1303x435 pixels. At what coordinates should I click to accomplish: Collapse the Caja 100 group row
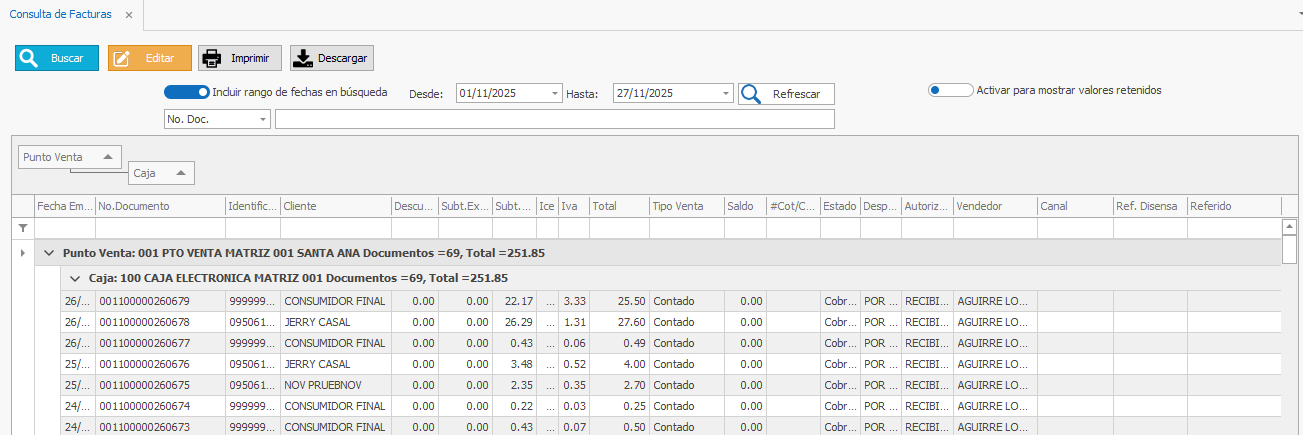73,278
